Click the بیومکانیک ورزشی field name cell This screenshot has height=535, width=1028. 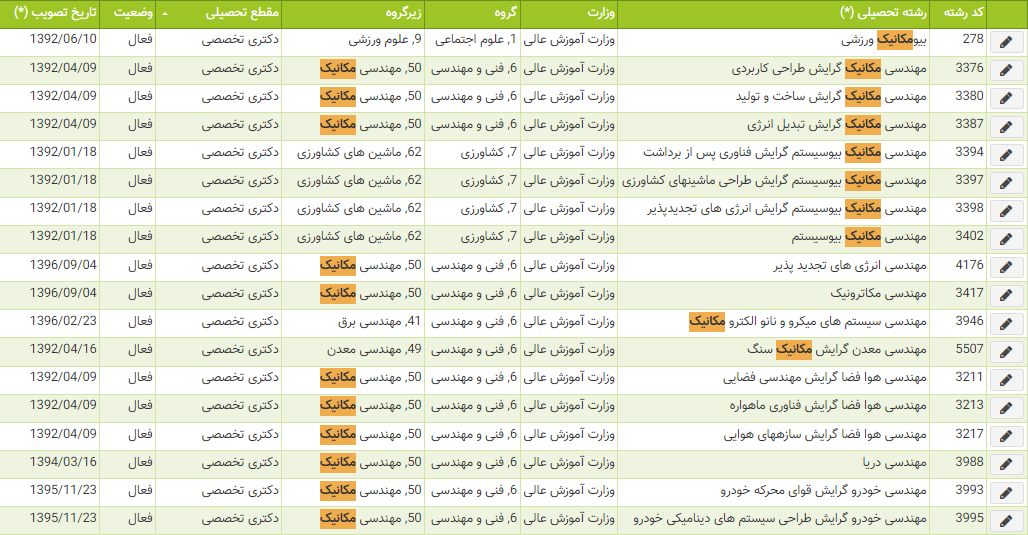886,41
